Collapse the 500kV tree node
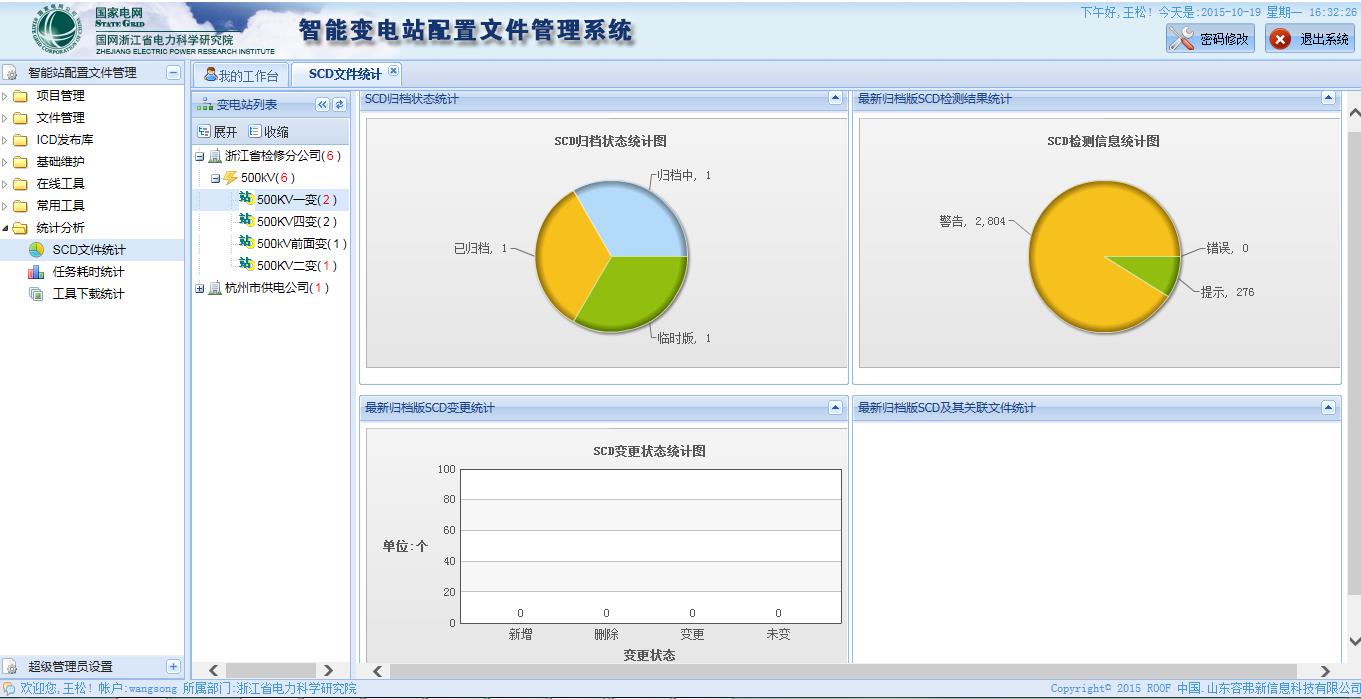 pyautogui.click(x=215, y=178)
